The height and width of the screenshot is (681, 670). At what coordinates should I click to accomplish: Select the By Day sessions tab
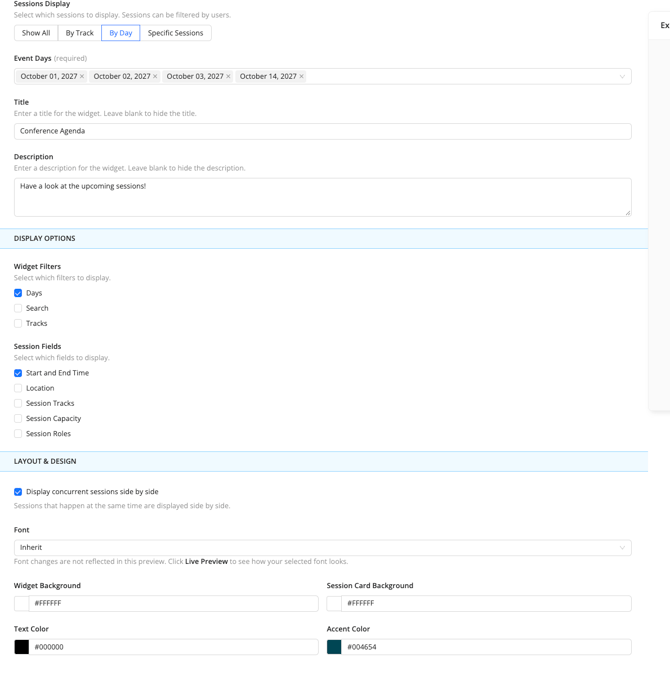pos(121,33)
